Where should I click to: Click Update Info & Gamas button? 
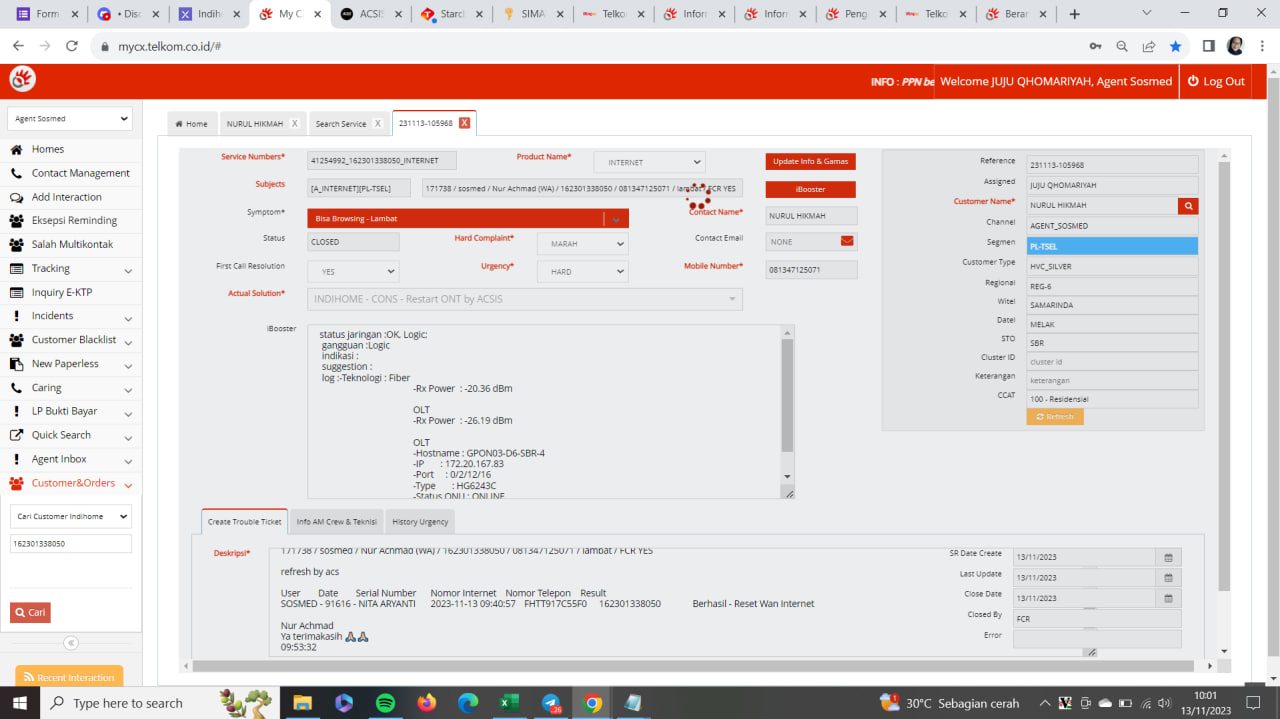[x=810, y=161]
